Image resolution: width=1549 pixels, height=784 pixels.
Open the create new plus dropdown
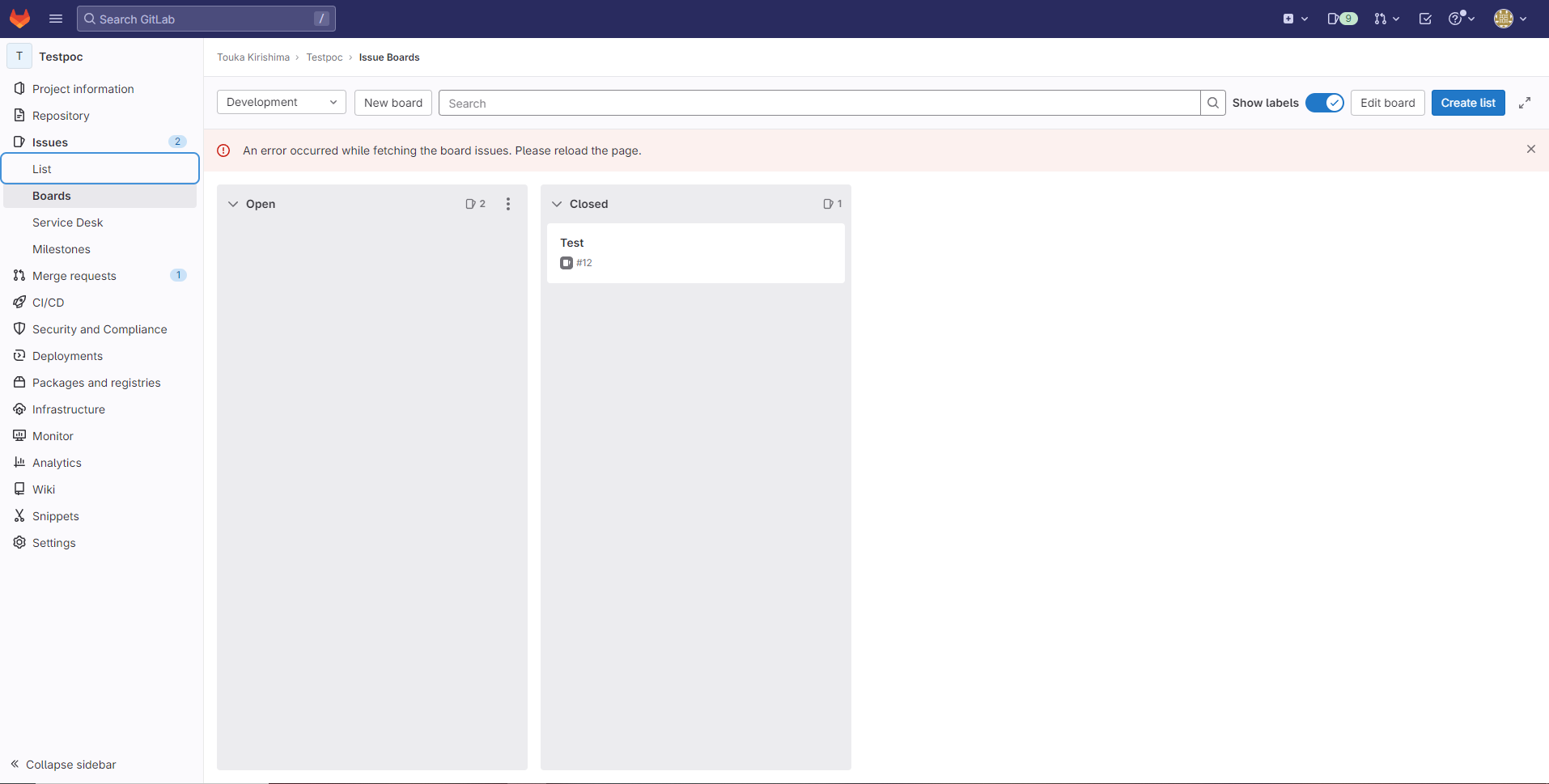[1295, 19]
